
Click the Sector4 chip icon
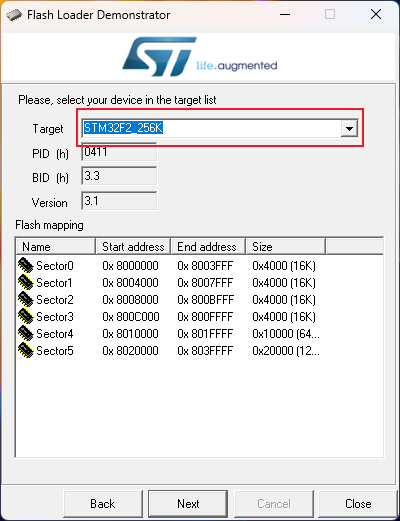26,333
